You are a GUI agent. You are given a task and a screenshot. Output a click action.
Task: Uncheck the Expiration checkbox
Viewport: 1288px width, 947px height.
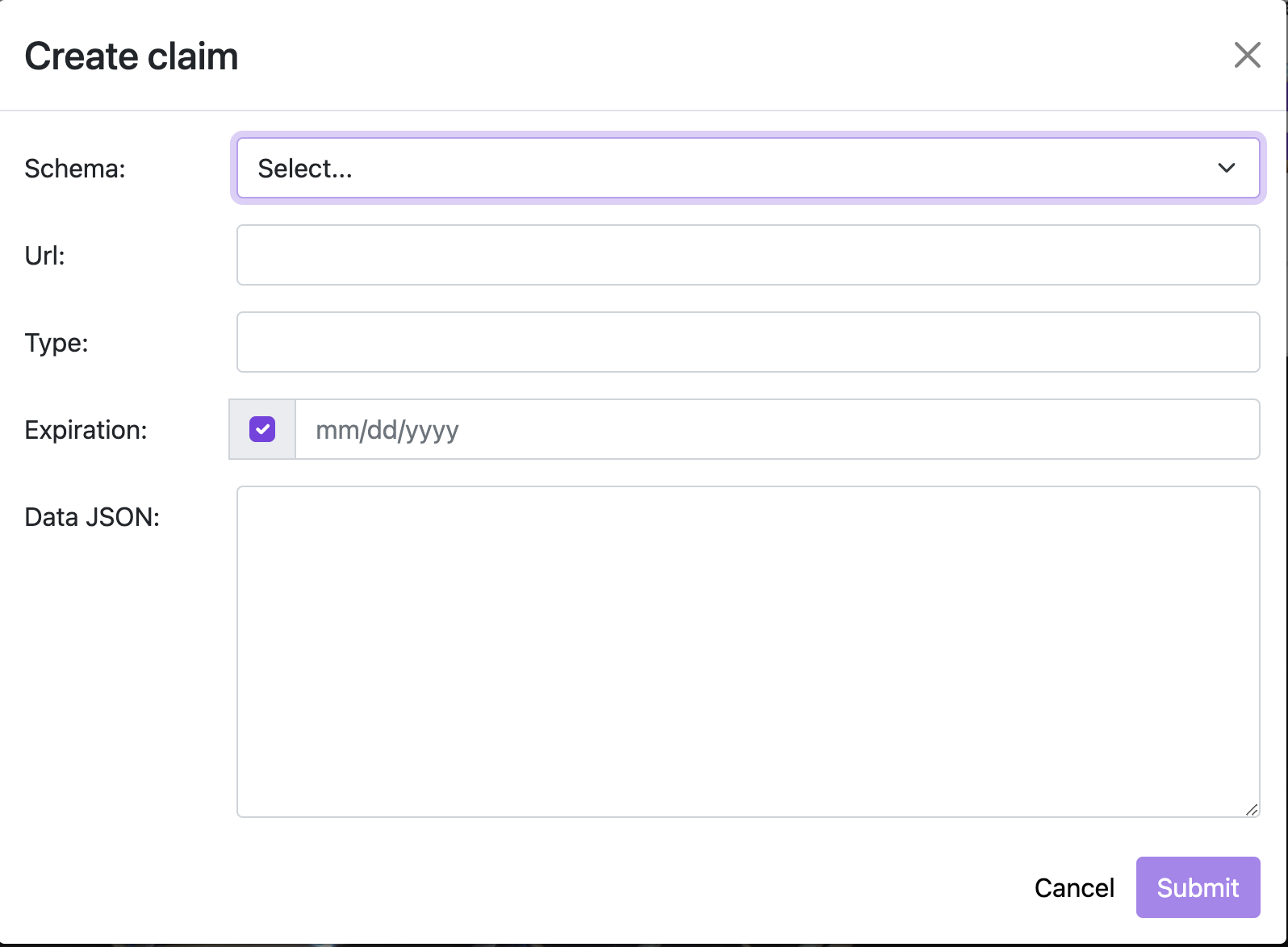pos(262,429)
